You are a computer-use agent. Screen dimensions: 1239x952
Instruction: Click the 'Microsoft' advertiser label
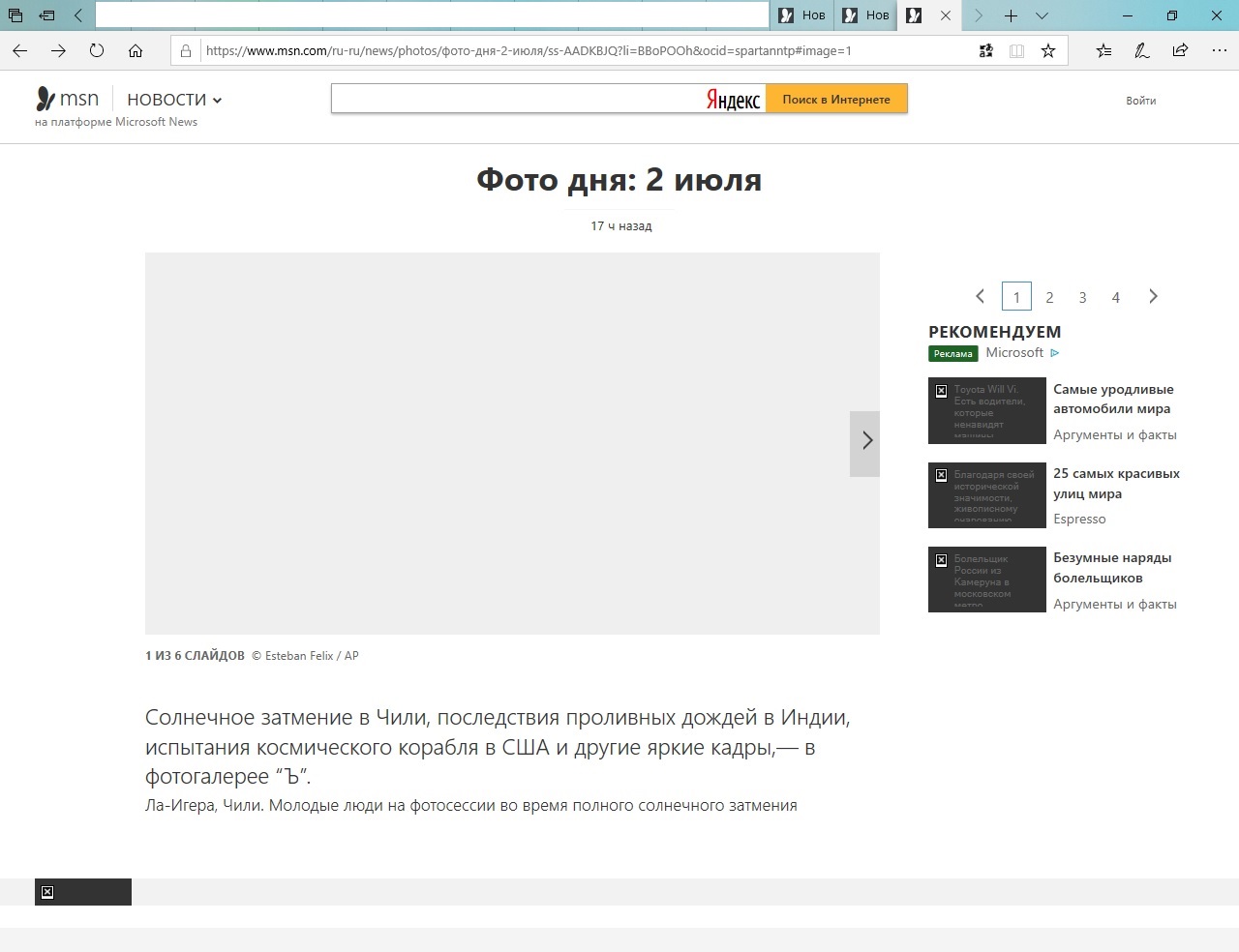point(1014,353)
